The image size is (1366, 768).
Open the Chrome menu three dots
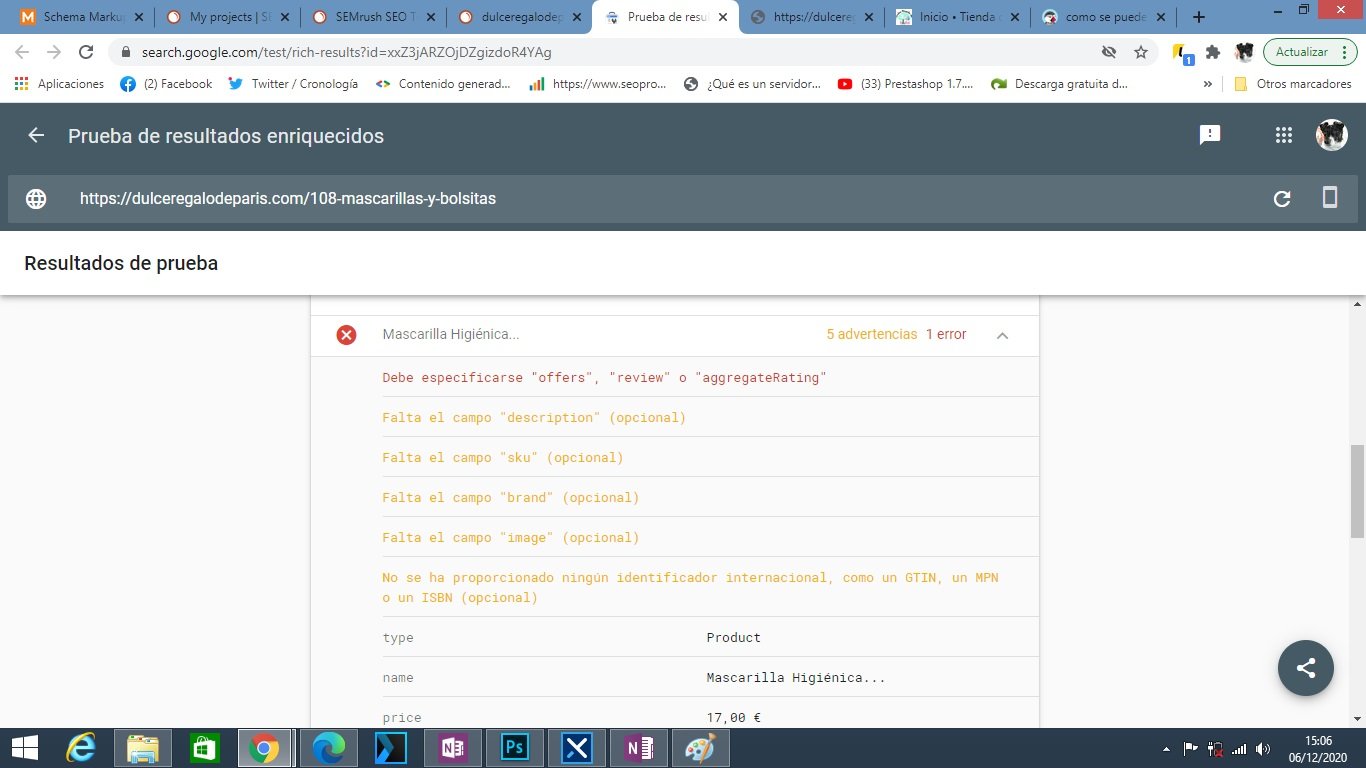[1346, 52]
